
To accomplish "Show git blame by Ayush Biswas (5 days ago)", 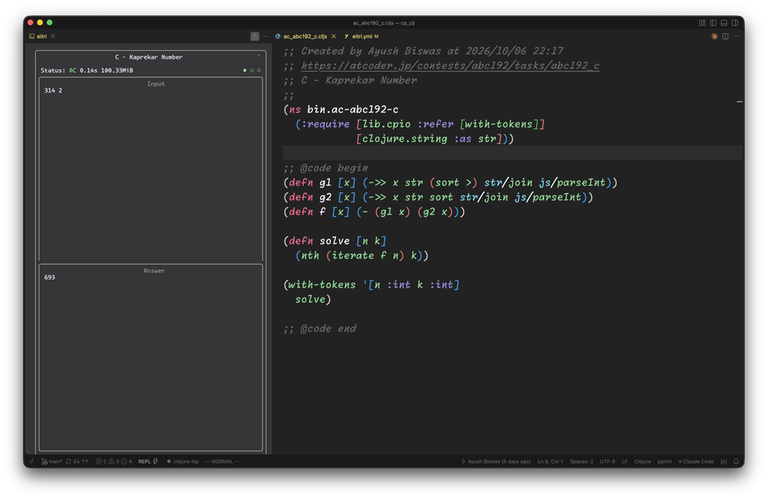I will pyautogui.click(x=496, y=461).
